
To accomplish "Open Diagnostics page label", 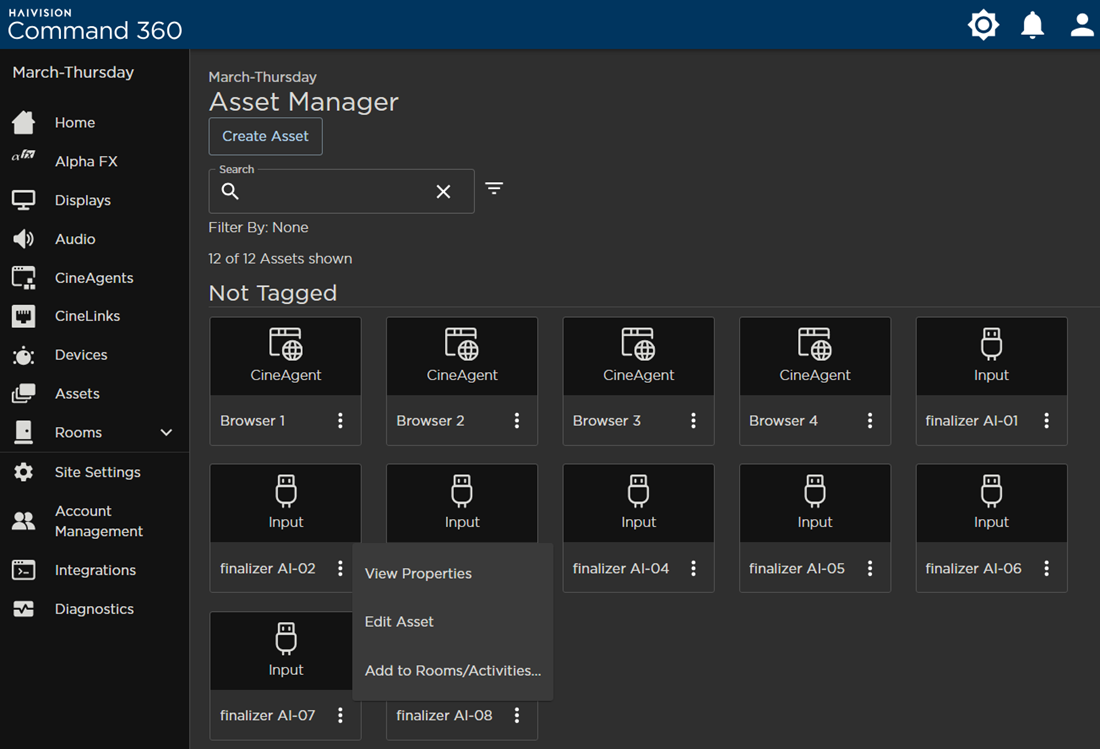I will point(94,609).
